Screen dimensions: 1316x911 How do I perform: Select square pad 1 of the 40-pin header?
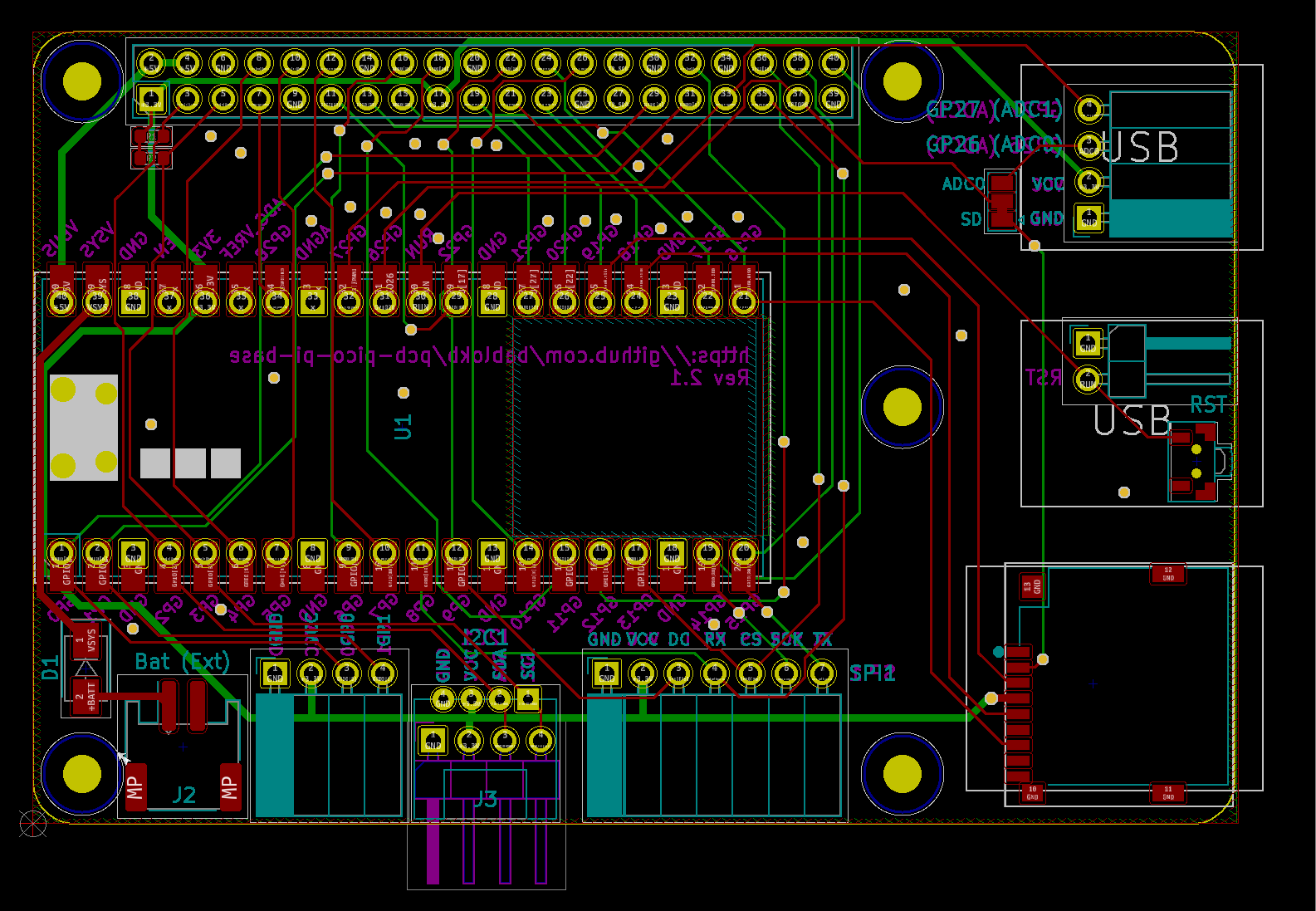point(151,99)
